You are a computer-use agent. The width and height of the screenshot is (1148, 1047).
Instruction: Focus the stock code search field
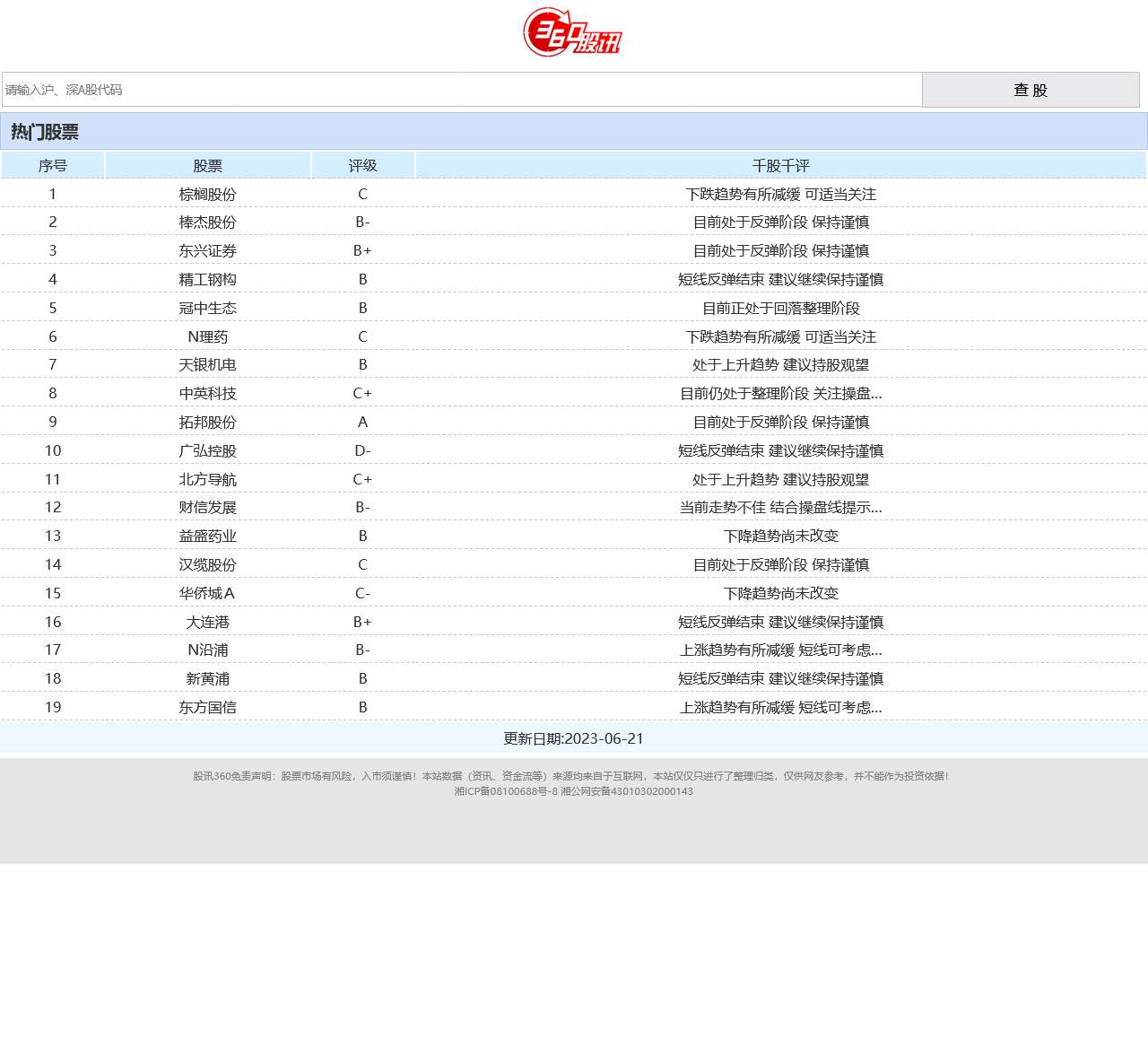pyautogui.click(x=462, y=90)
